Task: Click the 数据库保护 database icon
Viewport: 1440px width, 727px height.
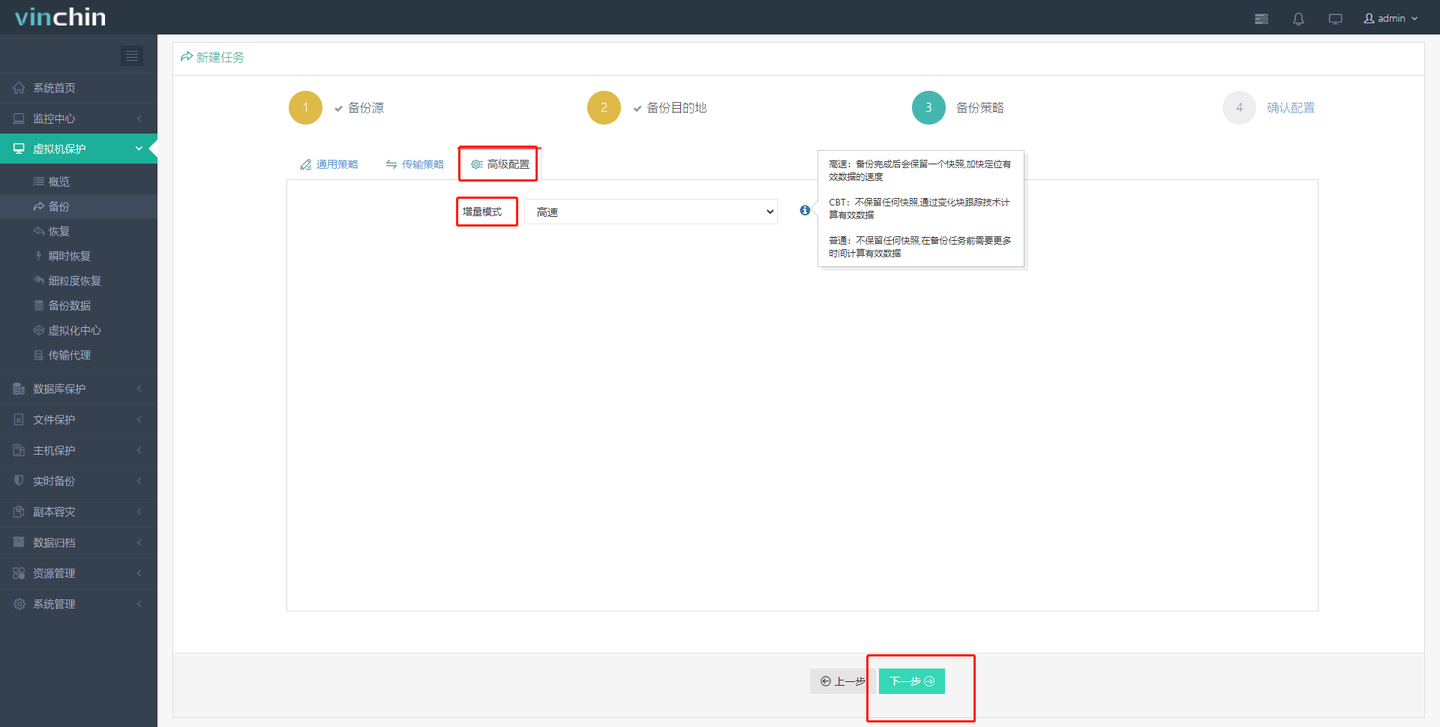Action: 19,389
